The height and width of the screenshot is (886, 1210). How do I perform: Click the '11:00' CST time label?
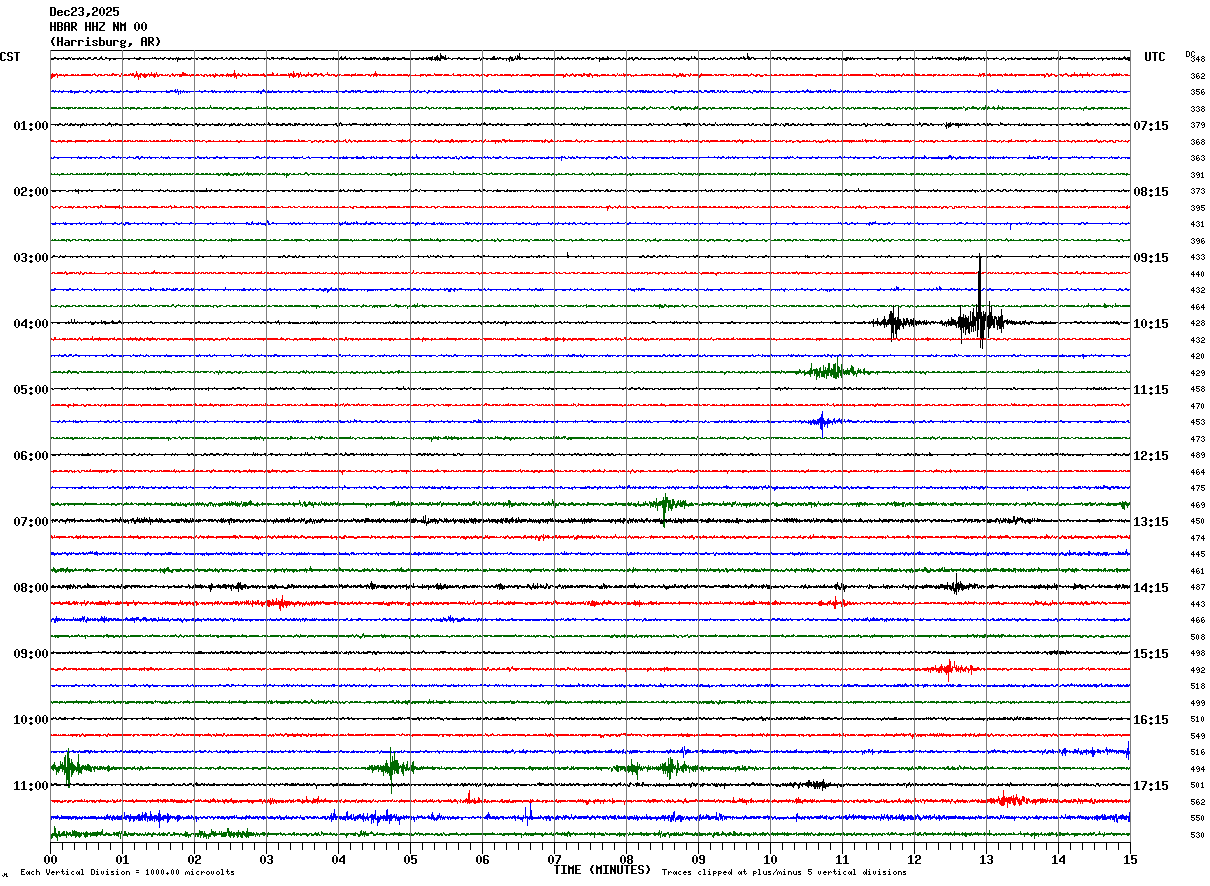tap(31, 786)
